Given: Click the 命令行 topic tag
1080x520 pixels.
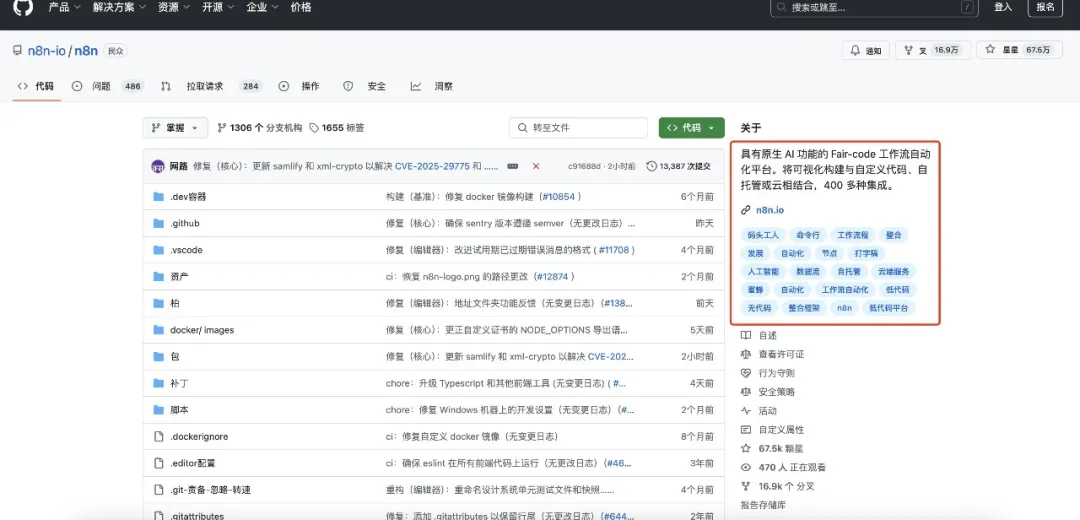Looking at the screenshot, I should [x=808, y=235].
